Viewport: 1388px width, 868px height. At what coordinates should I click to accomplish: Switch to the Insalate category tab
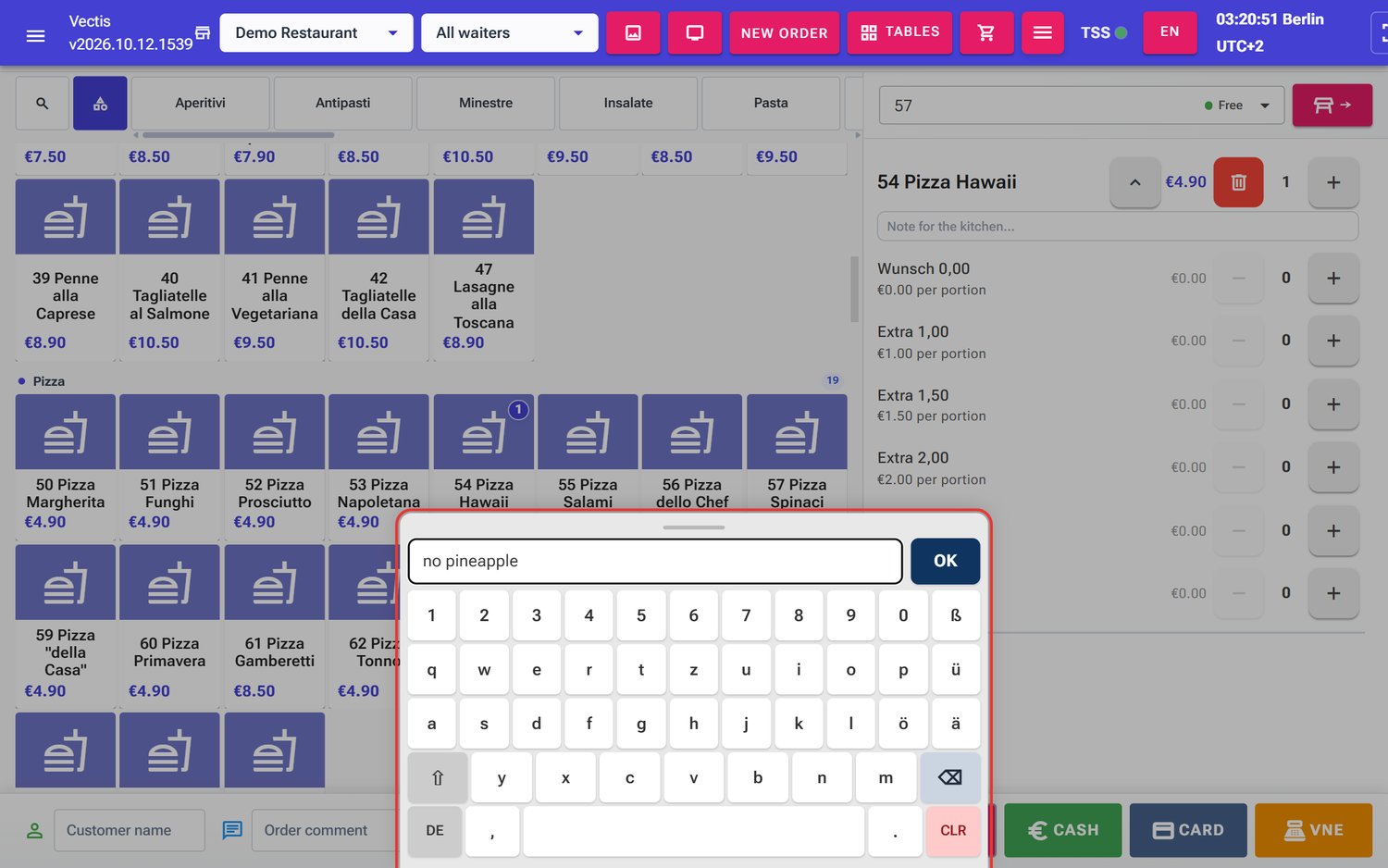[628, 103]
